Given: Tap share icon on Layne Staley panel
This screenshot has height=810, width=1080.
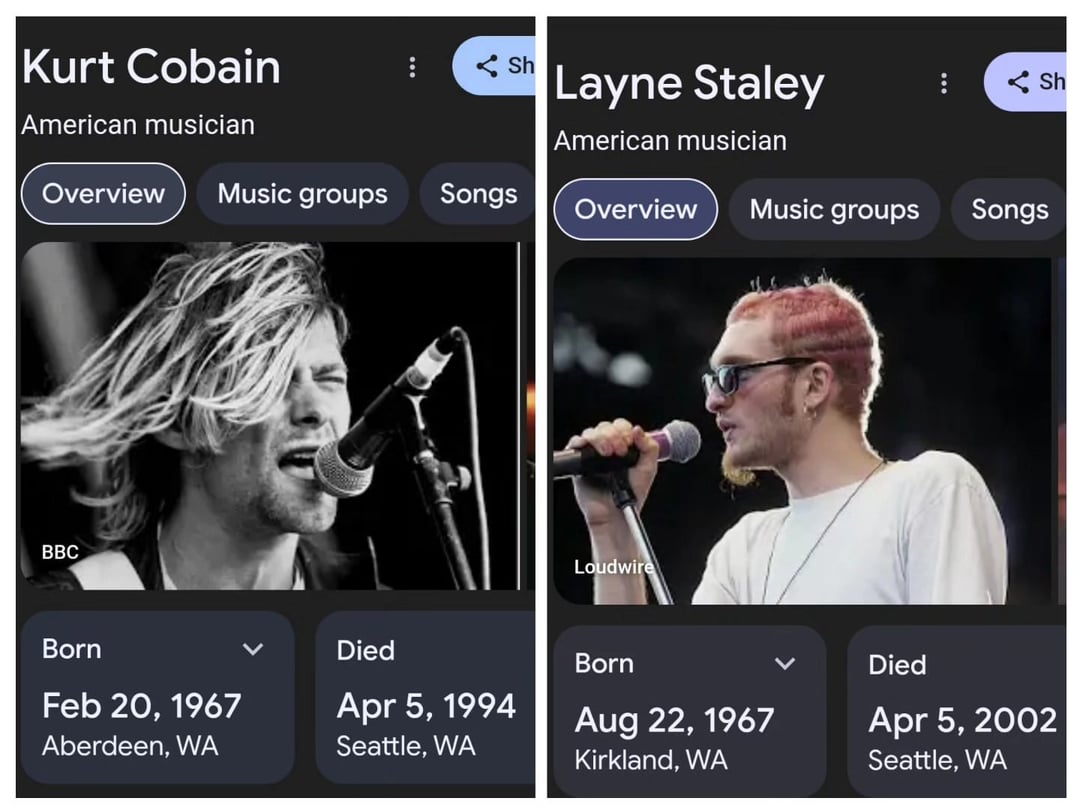Looking at the screenshot, I should (1018, 82).
